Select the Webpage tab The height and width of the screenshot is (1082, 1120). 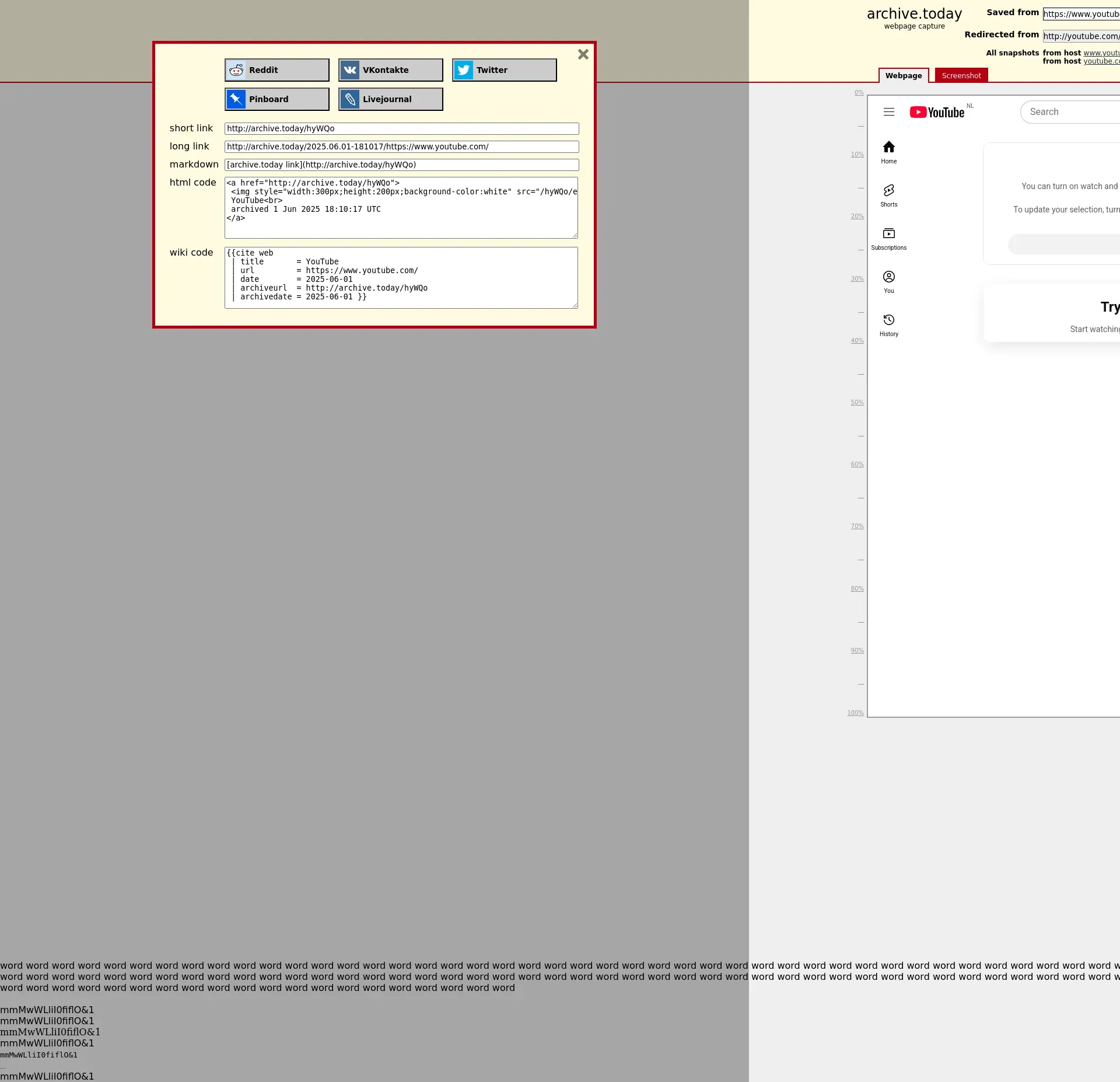903,76
